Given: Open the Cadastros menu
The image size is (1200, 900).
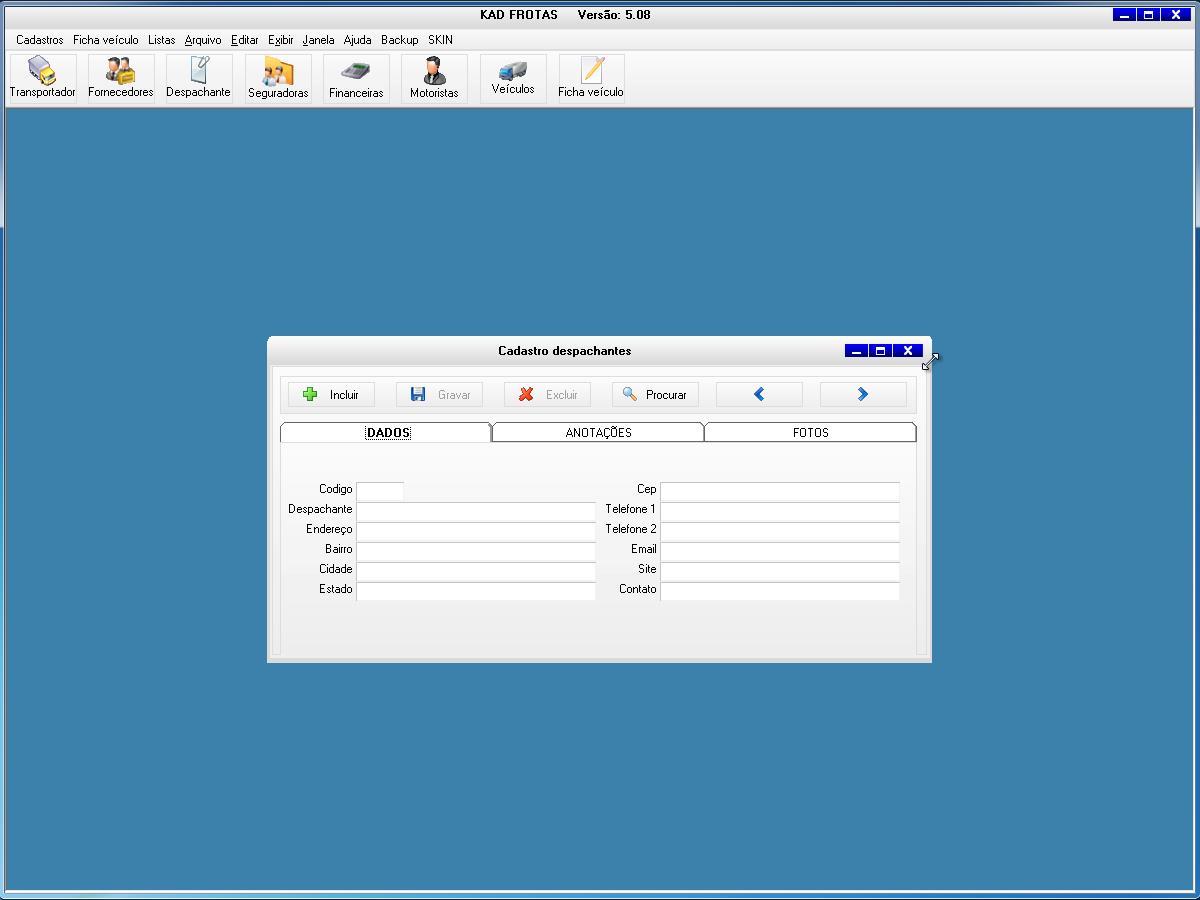Looking at the screenshot, I should click(x=40, y=40).
